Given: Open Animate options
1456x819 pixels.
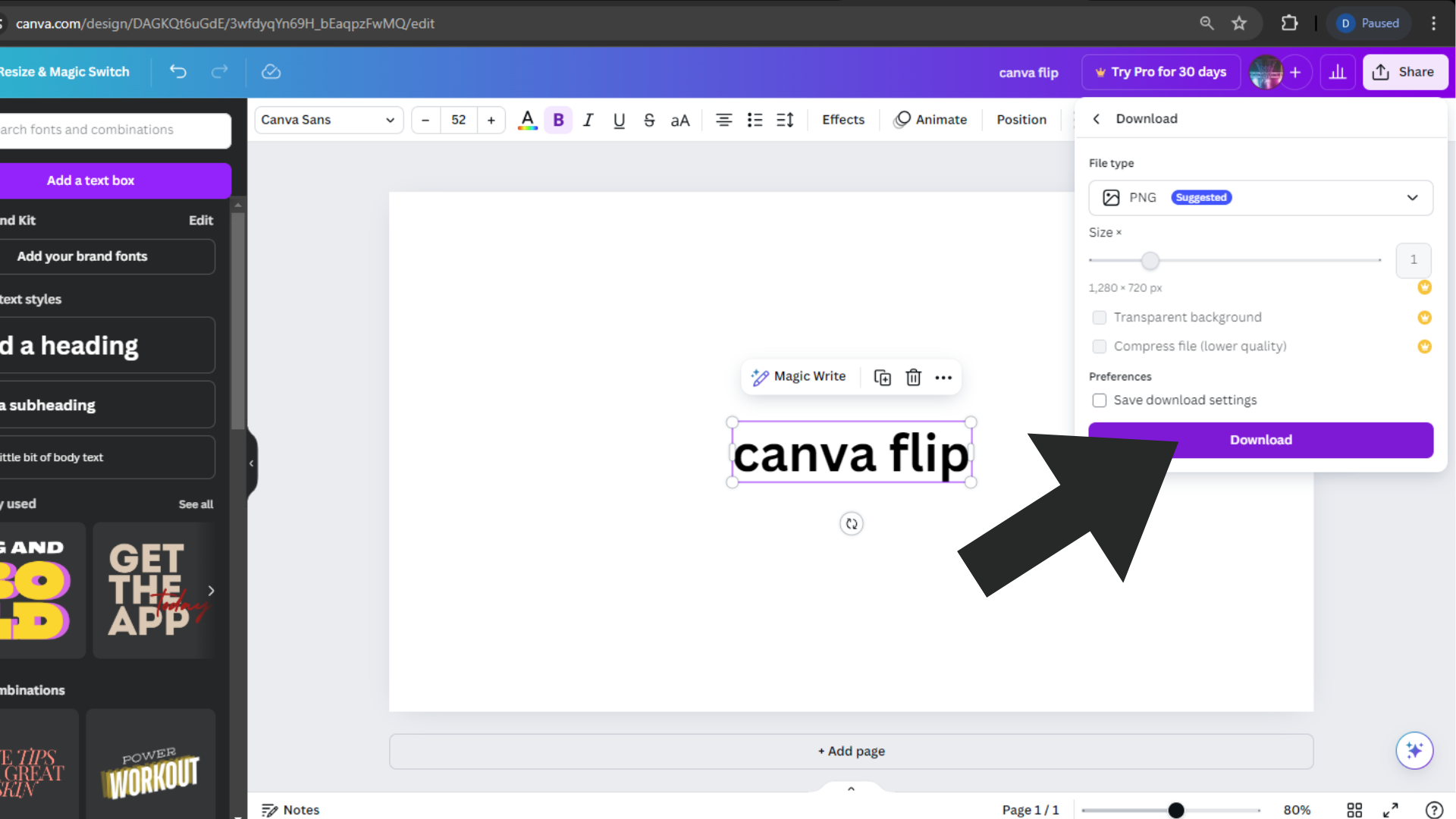Looking at the screenshot, I should (x=930, y=120).
